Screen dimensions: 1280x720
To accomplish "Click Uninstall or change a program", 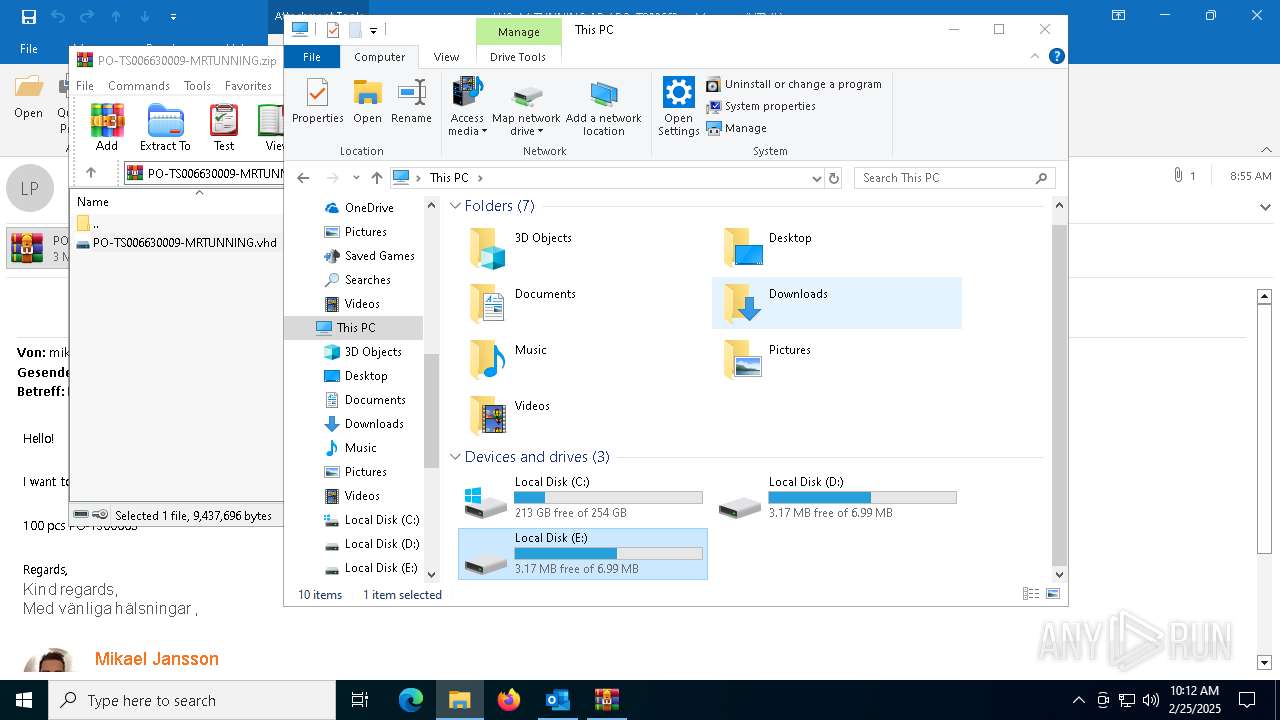I will point(794,84).
